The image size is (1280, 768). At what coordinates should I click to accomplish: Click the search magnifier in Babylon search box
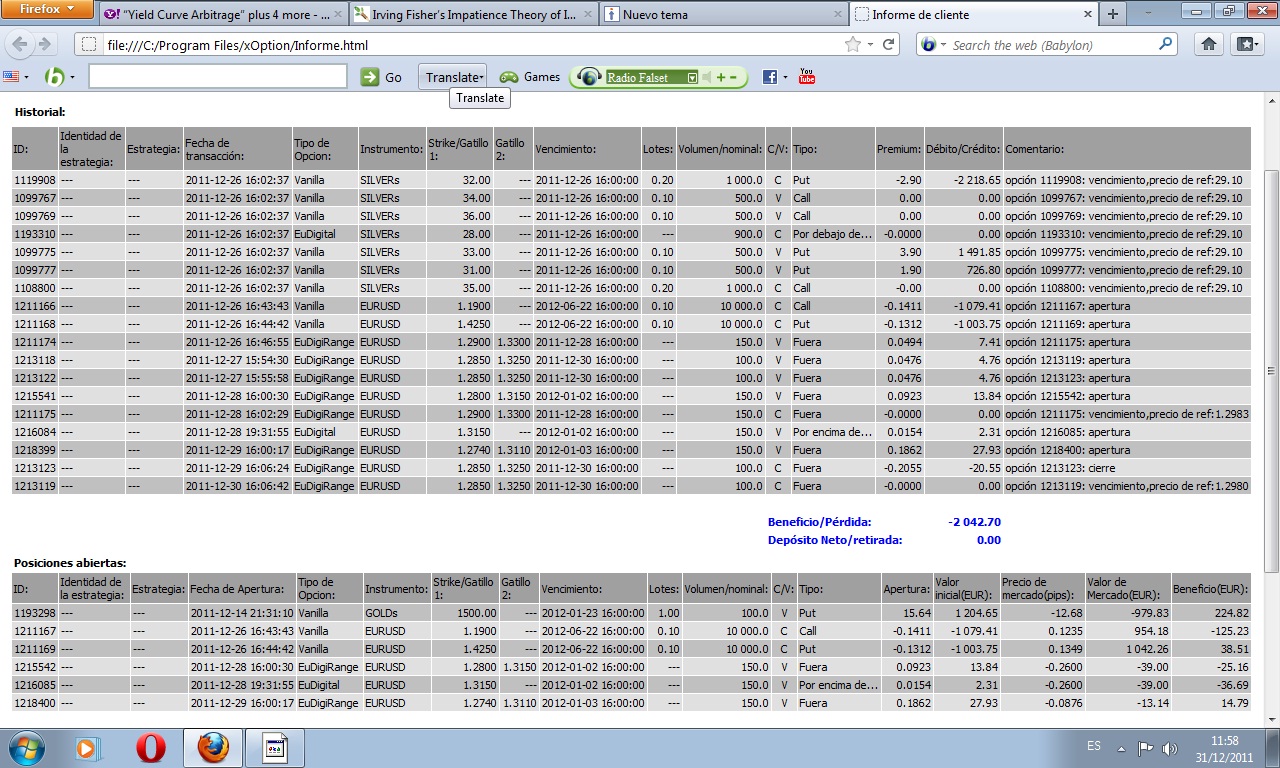[1166, 44]
